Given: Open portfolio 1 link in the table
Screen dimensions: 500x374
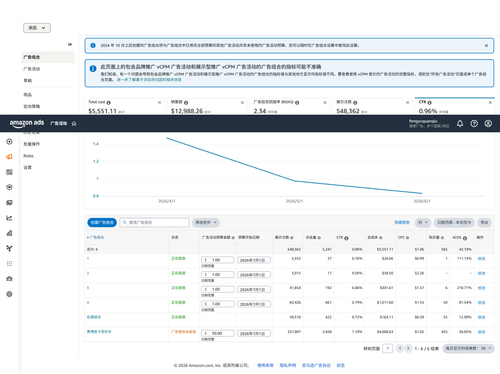Looking at the screenshot, I should coord(88,258).
